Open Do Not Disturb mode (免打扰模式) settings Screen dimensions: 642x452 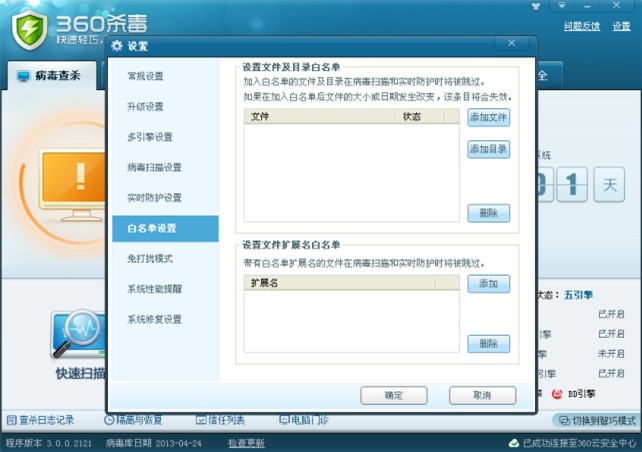coord(150,259)
